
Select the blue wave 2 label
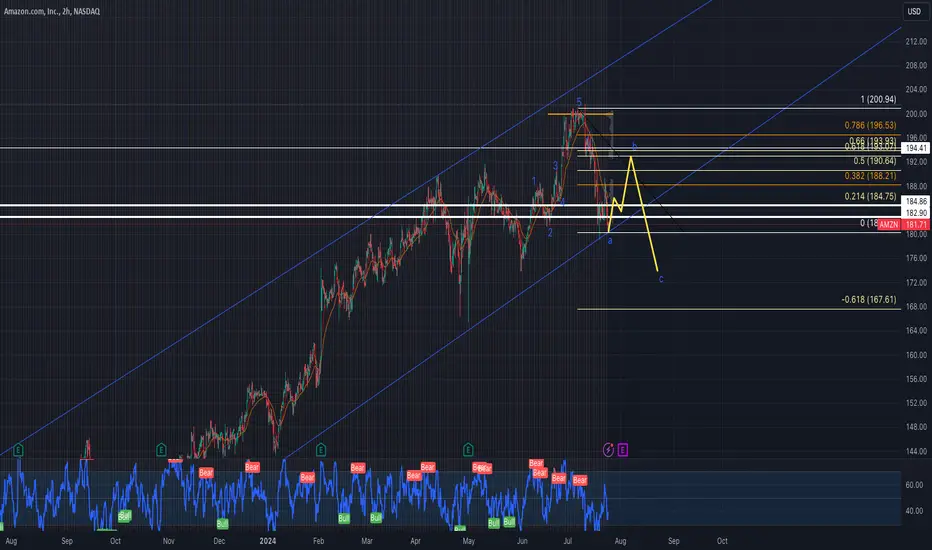pos(550,233)
